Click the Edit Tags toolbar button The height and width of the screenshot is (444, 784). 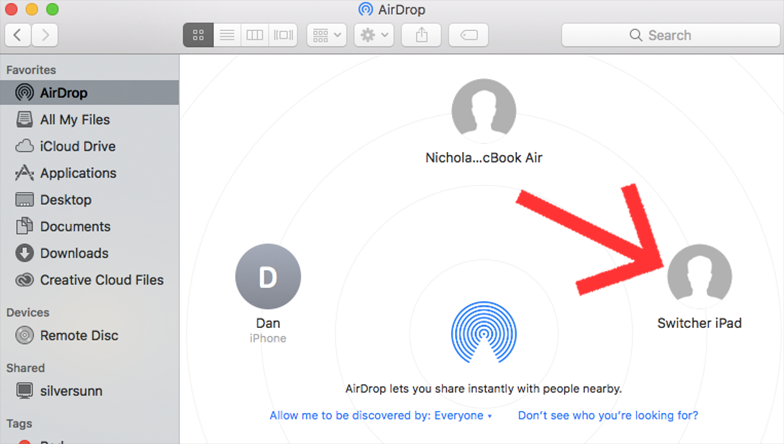coord(468,35)
